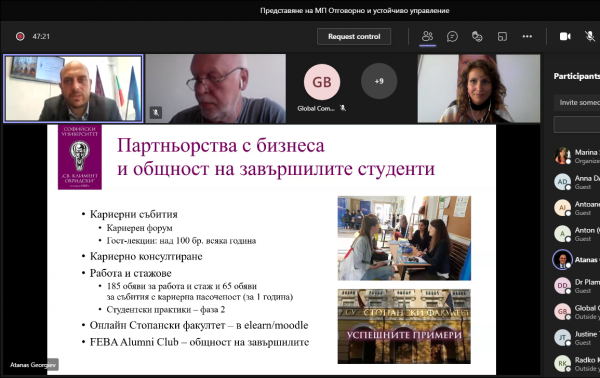Click the Успешните примери slide image

pyautogui.click(x=404, y=326)
